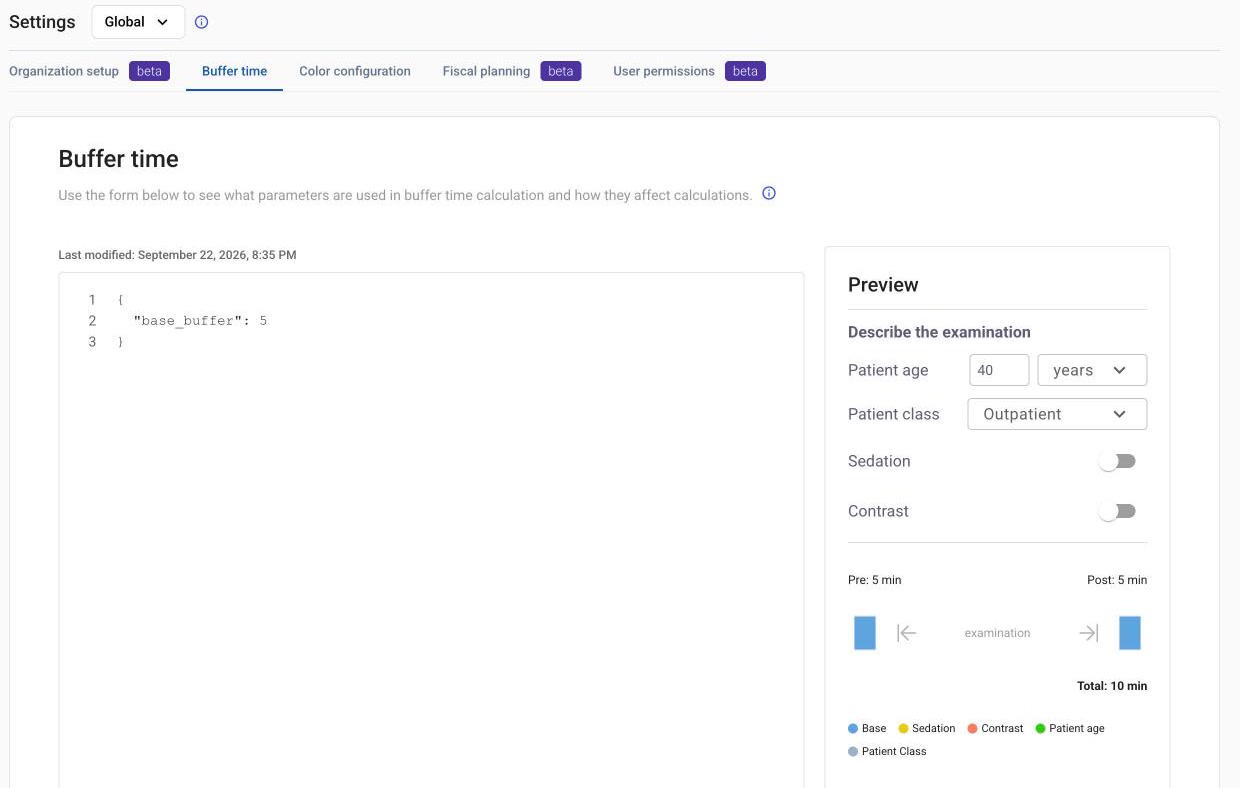This screenshot has height=788, width=1240.
Task: Click the closing brace on editor line 3
Action: pos(121,342)
